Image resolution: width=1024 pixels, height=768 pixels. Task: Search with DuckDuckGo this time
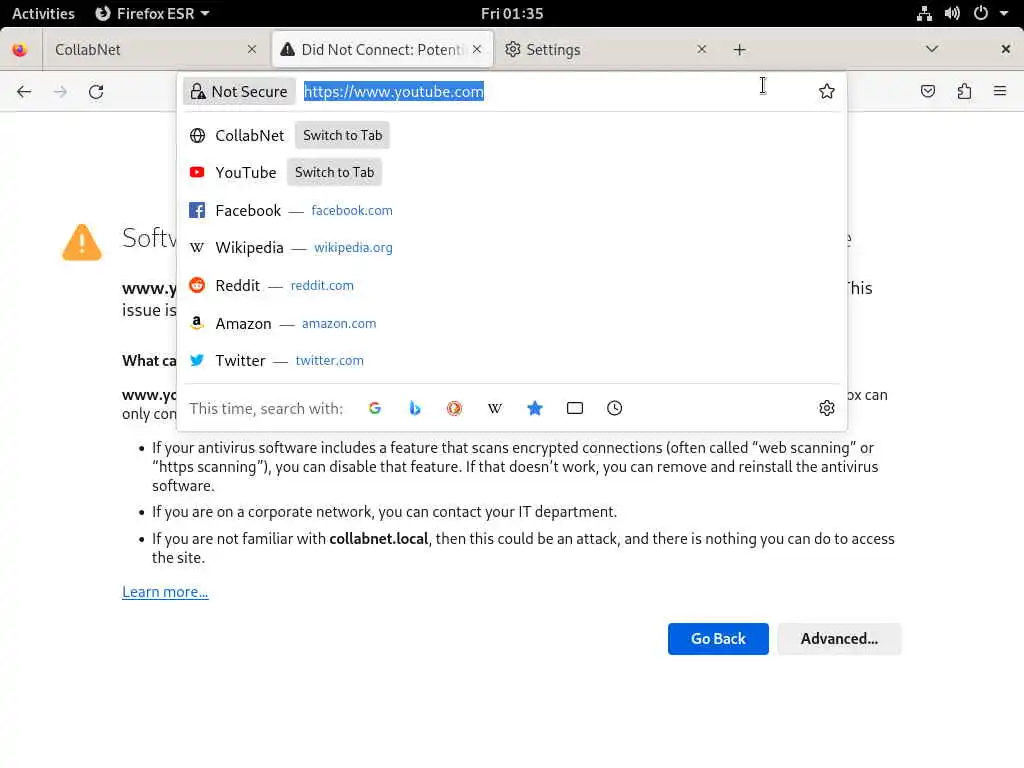pos(455,408)
